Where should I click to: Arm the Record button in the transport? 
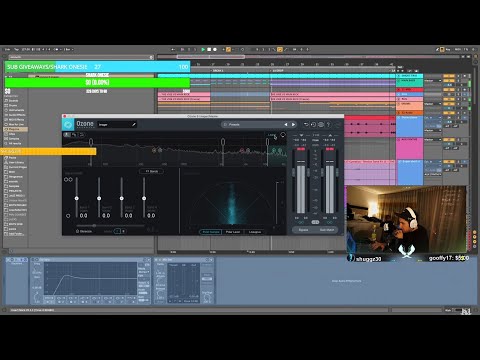(x=215, y=49)
